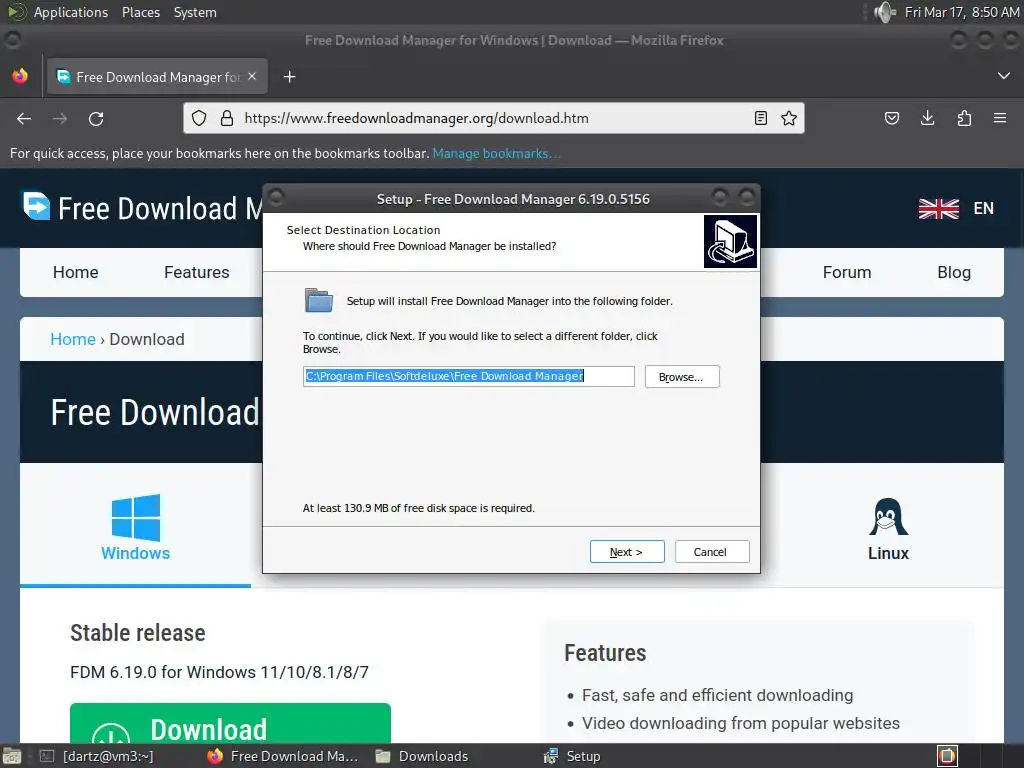Viewport: 1024px width, 768px height.
Task: Switch to dartz@vm3 terminal in taskbar
Action: click(x=97, y=756)
